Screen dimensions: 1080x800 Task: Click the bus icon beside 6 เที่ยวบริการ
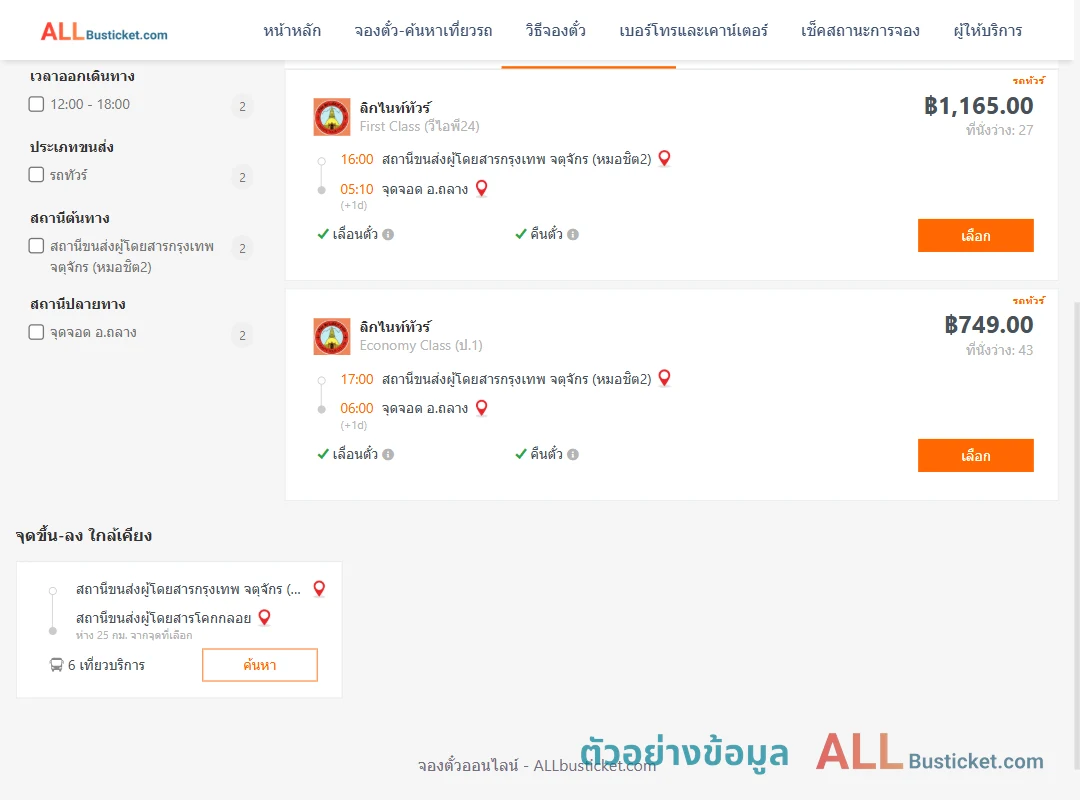56,665
